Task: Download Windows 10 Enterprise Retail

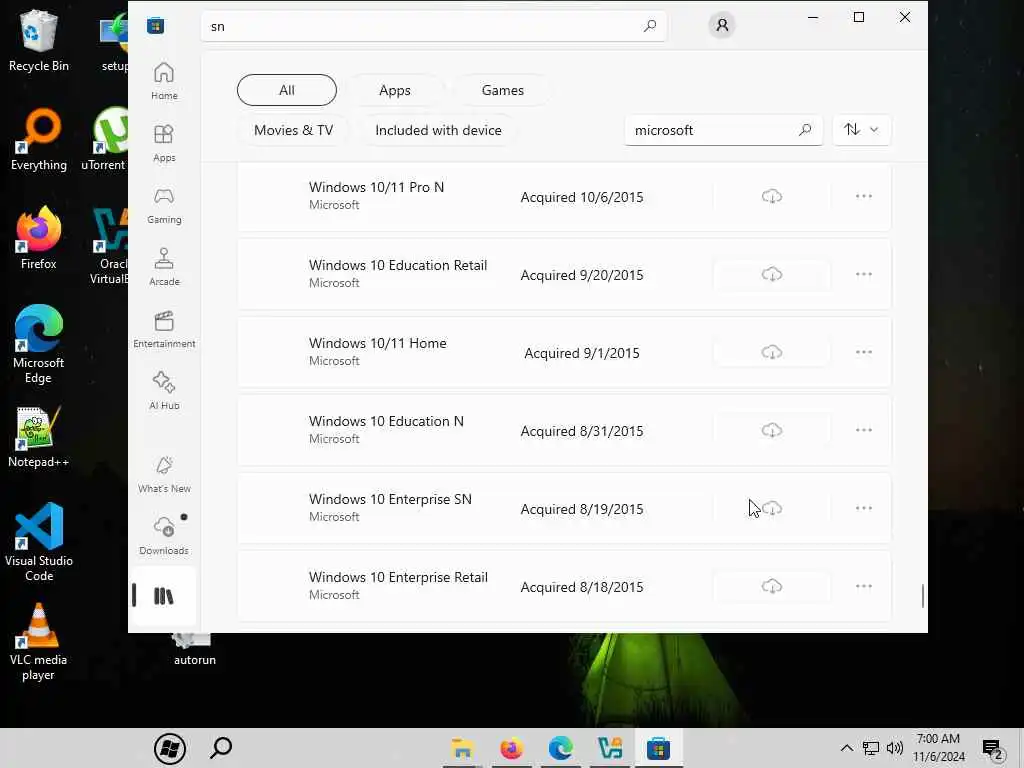Action: point(772,586)
